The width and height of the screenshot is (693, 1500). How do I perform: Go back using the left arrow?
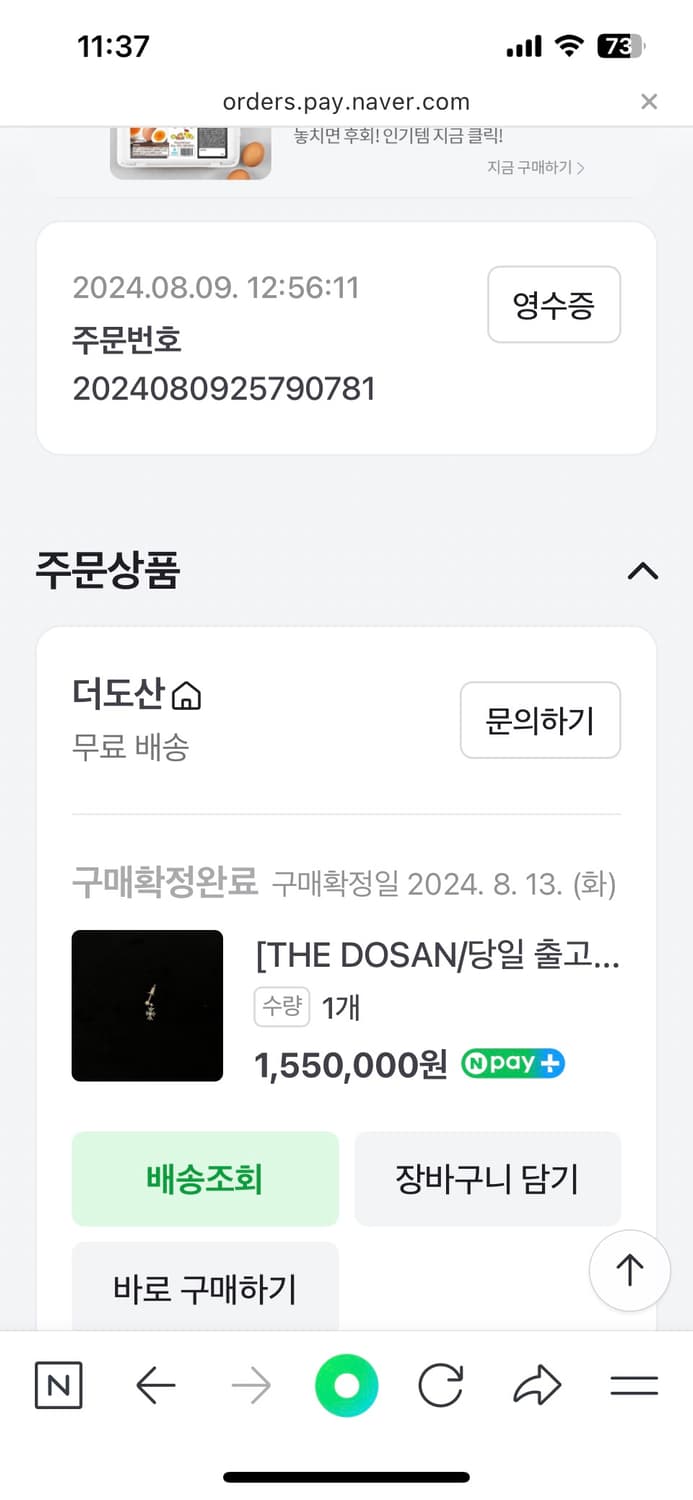[155, 1386]
